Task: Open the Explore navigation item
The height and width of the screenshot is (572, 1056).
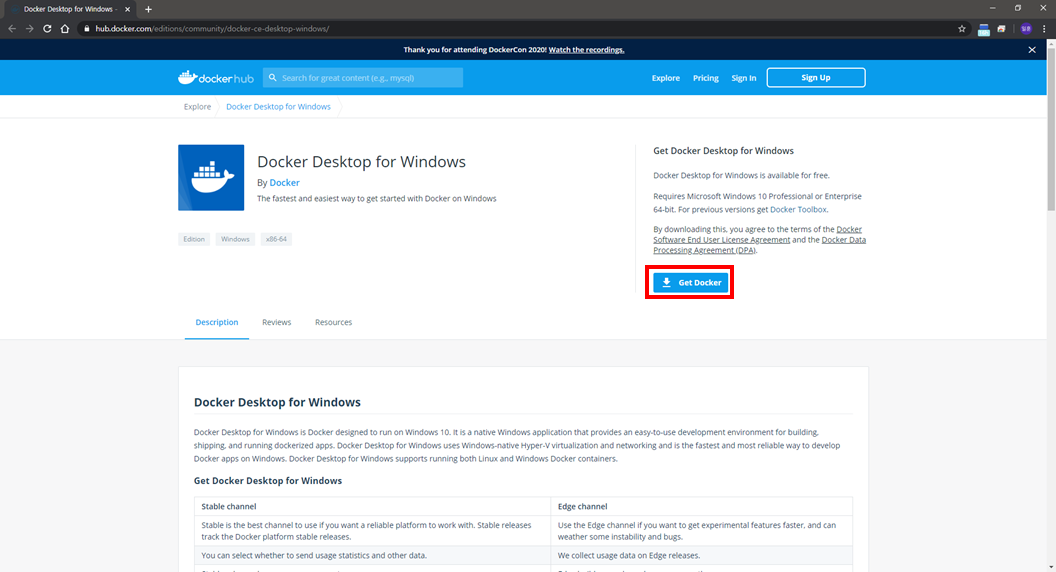Action: click(x=665, y=78)
